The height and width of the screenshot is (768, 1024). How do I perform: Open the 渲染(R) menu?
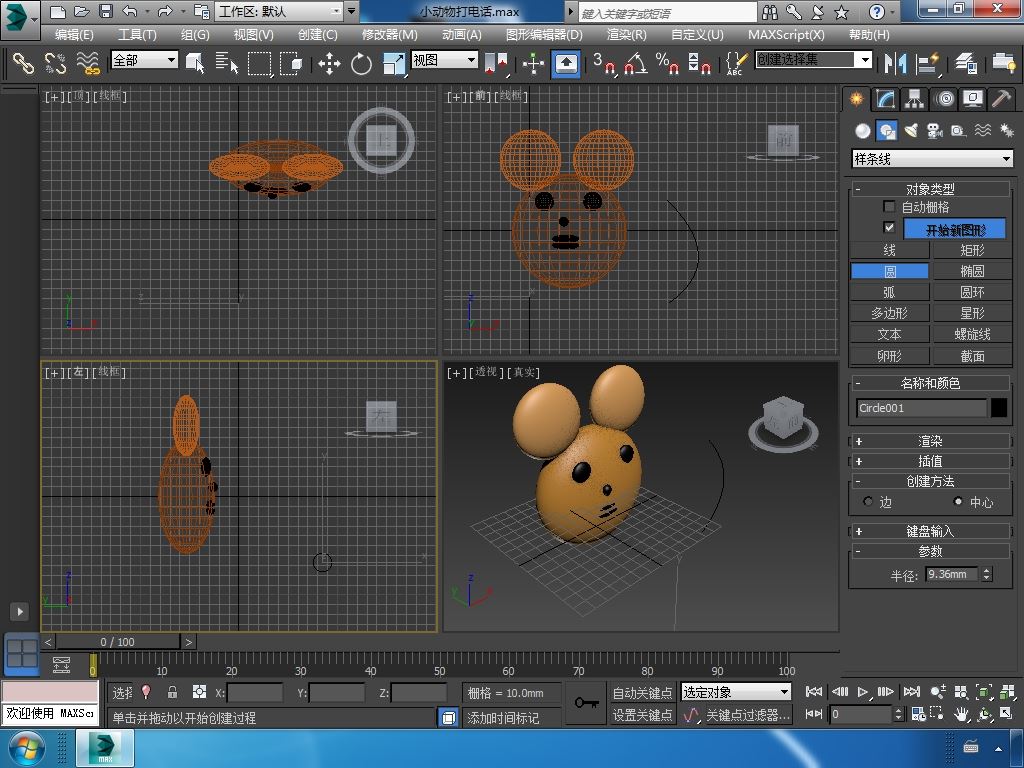coord(626,34)
